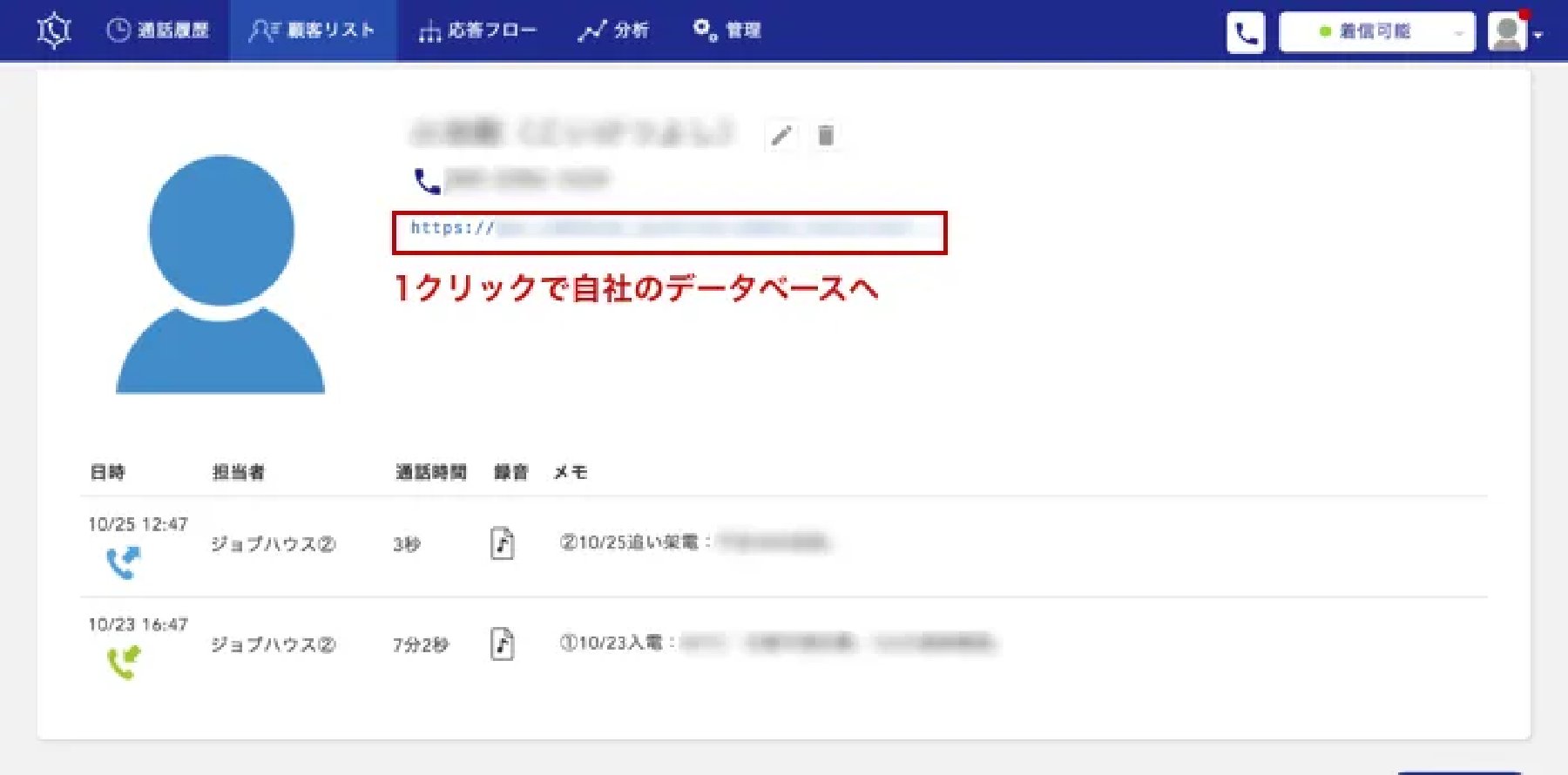Click the large customer profile avatar
Screen dimensions: 1568x775
(x=220, y=274)
